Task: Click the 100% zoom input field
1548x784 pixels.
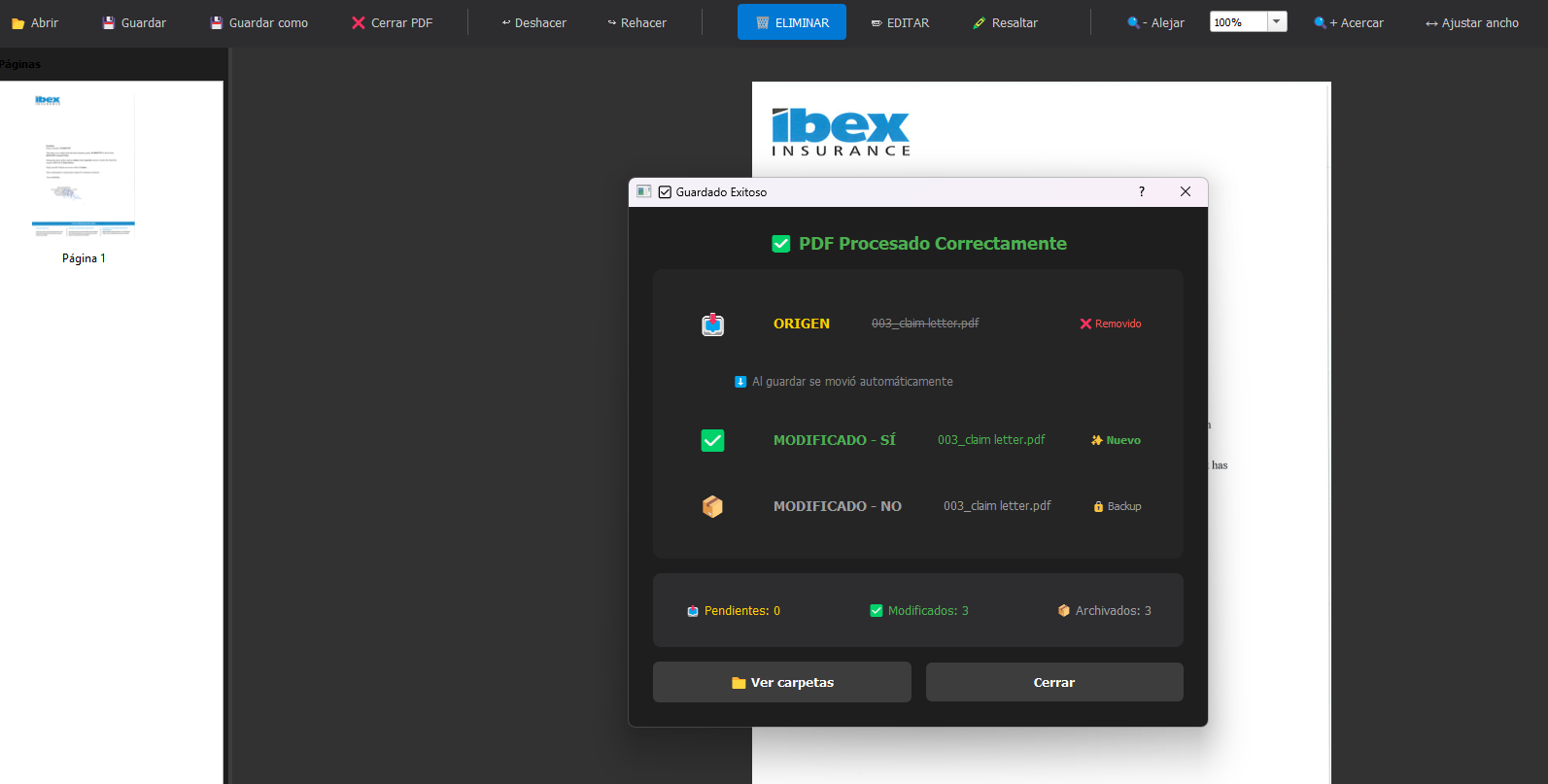Action: pyautogui.click(x=1237, y=22)
